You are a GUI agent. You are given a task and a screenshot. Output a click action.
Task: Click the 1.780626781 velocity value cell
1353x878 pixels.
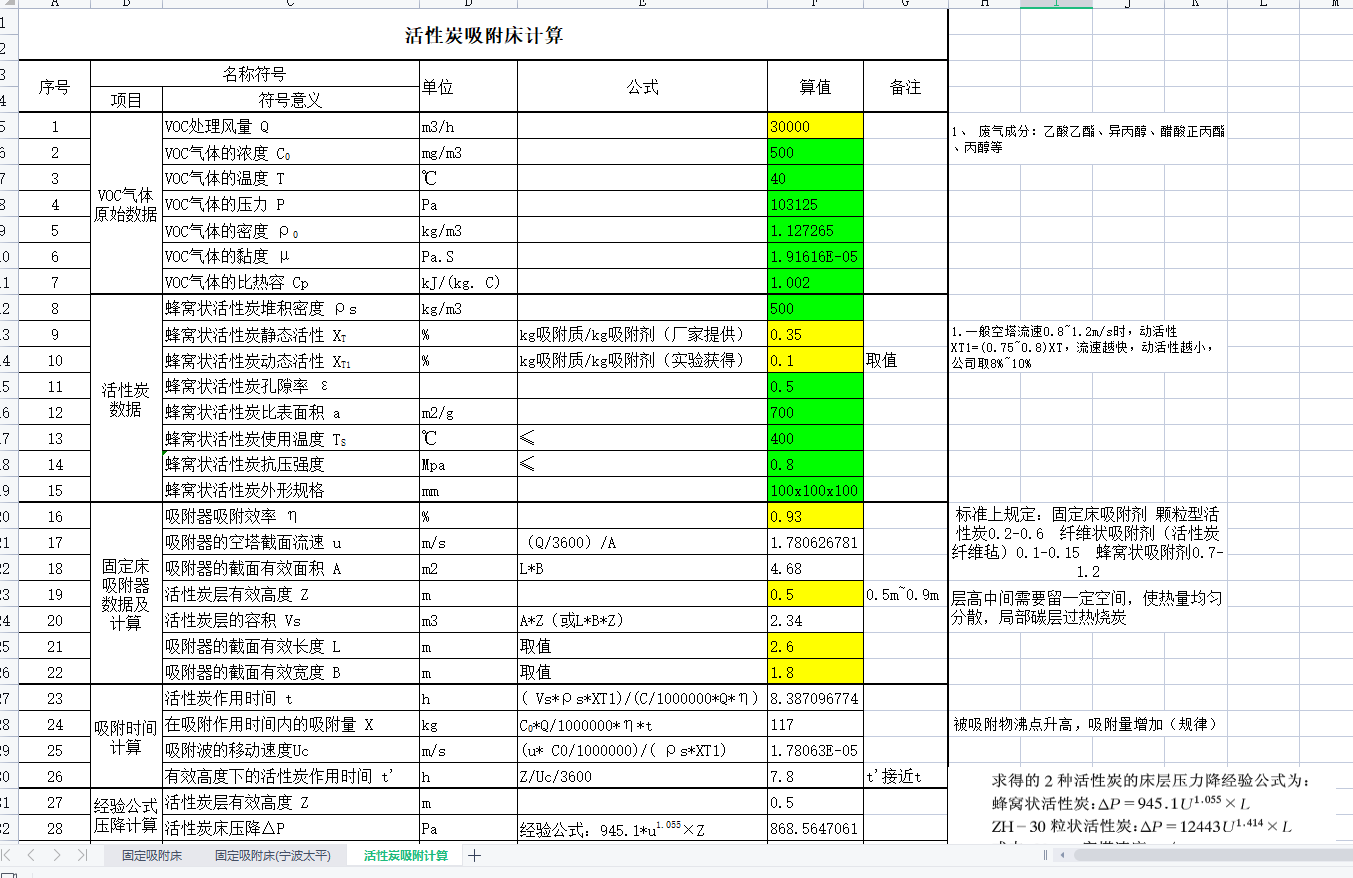(815, 543)
